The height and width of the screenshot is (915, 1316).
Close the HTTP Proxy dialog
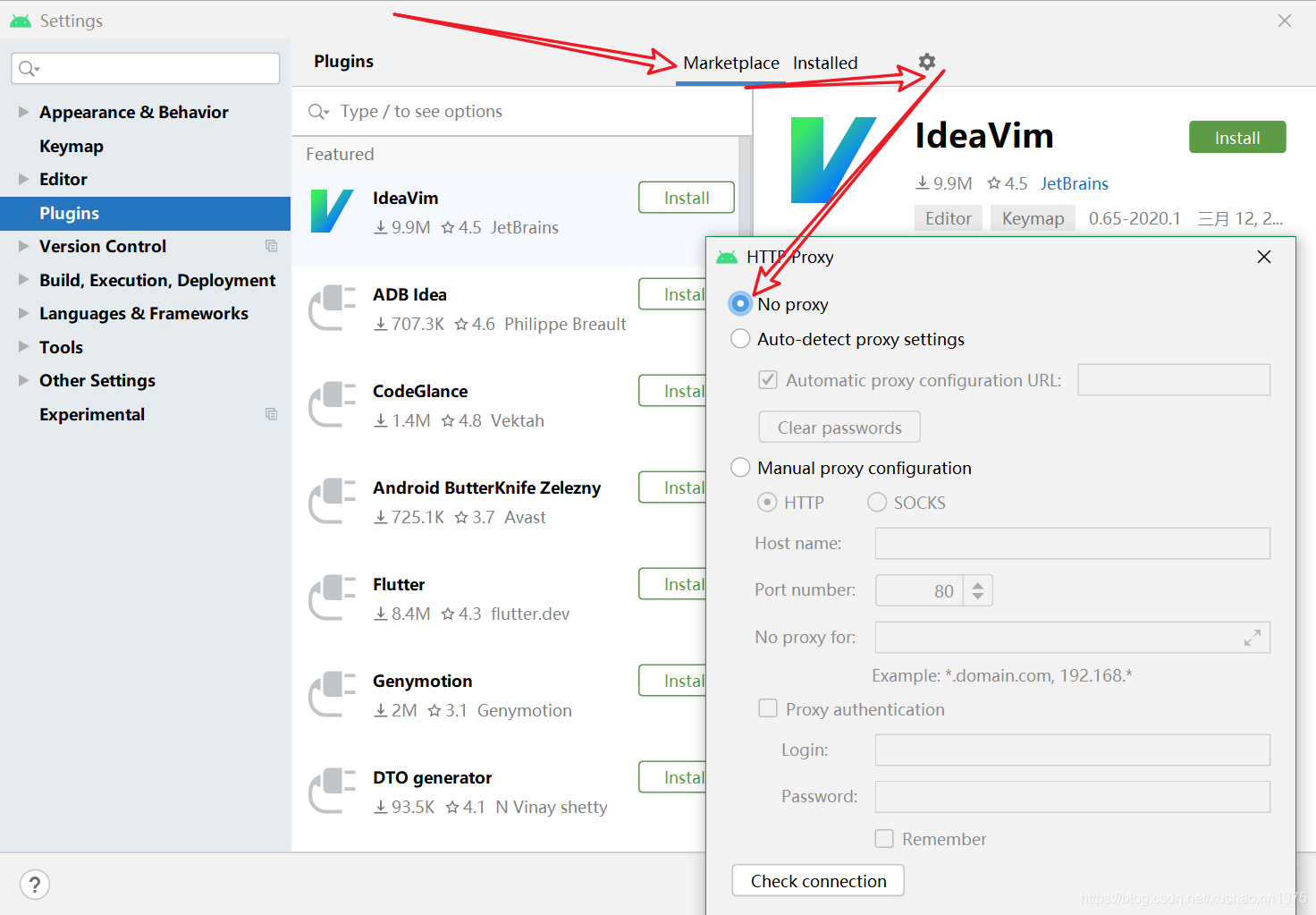pyautogui.click(x=1264, y=257)
